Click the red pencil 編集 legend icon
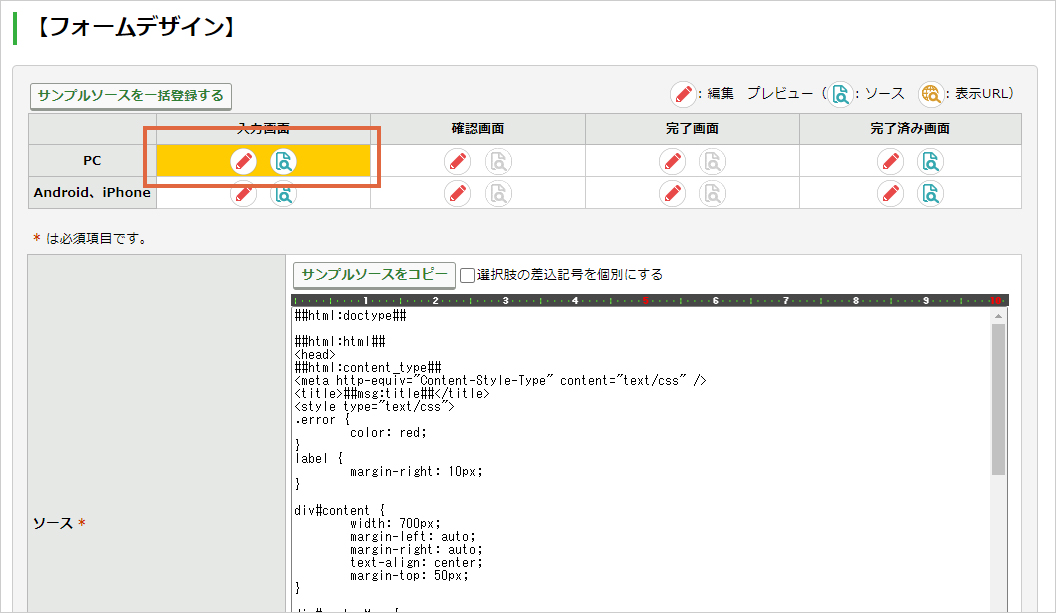Viewport: 1056px width, 613px height. (683, 94)
